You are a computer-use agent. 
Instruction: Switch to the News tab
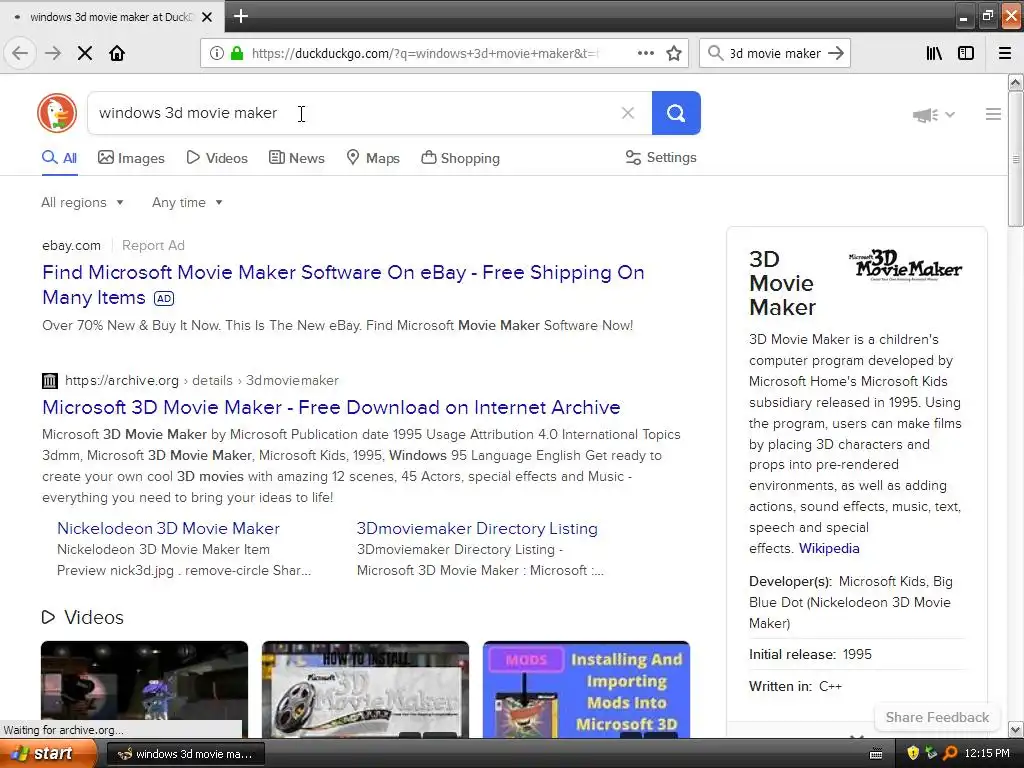click(296, 158)
